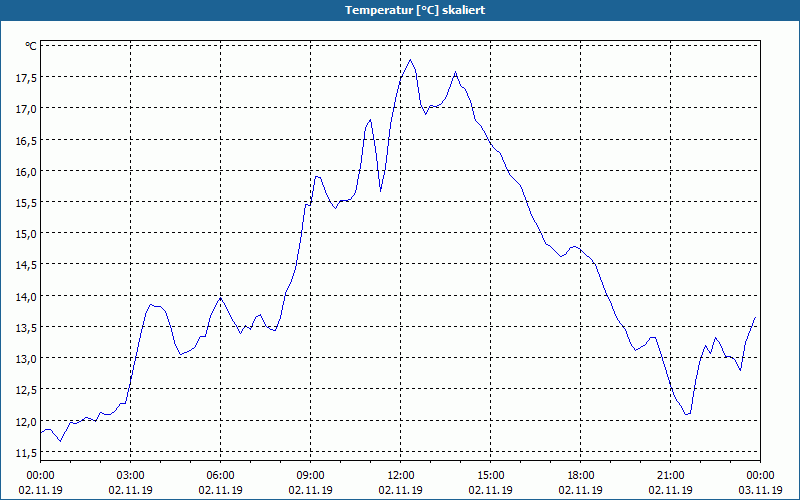
Task: Click the 17,0 y-axis label
Action: [x=26, y=108]
